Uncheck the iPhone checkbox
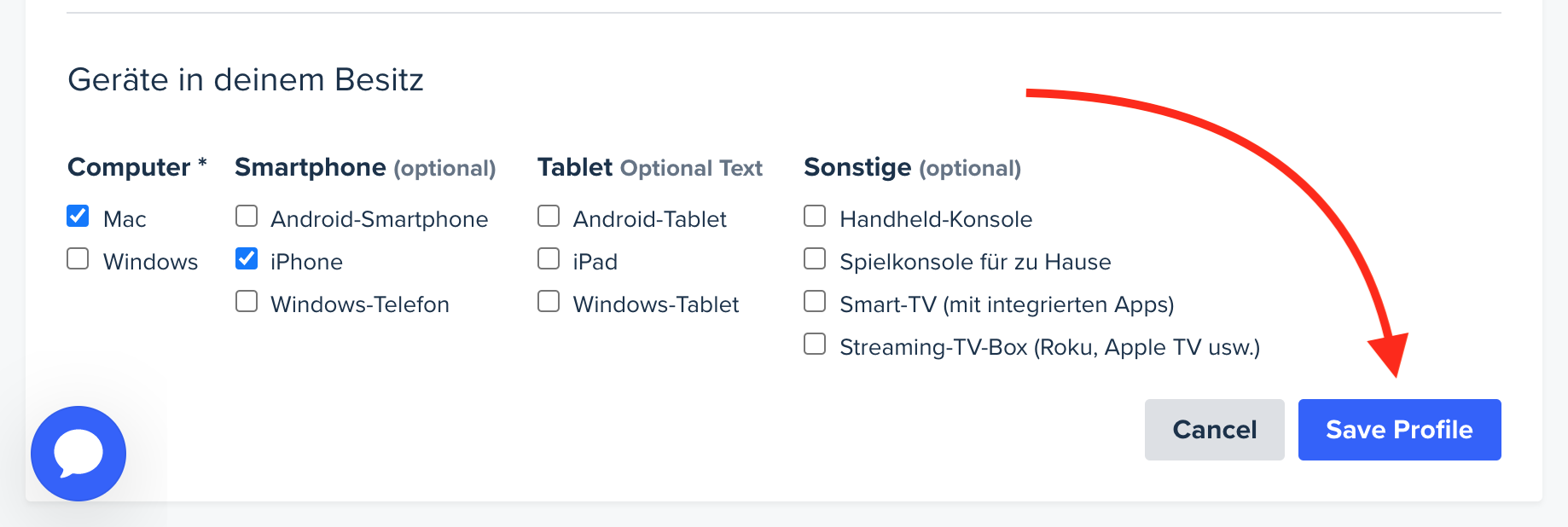 pyautogui.click(x=247, y=259)
